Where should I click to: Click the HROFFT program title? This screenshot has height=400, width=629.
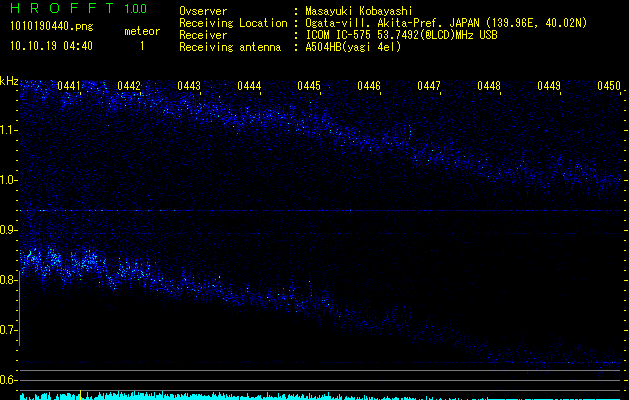[62, 9]
